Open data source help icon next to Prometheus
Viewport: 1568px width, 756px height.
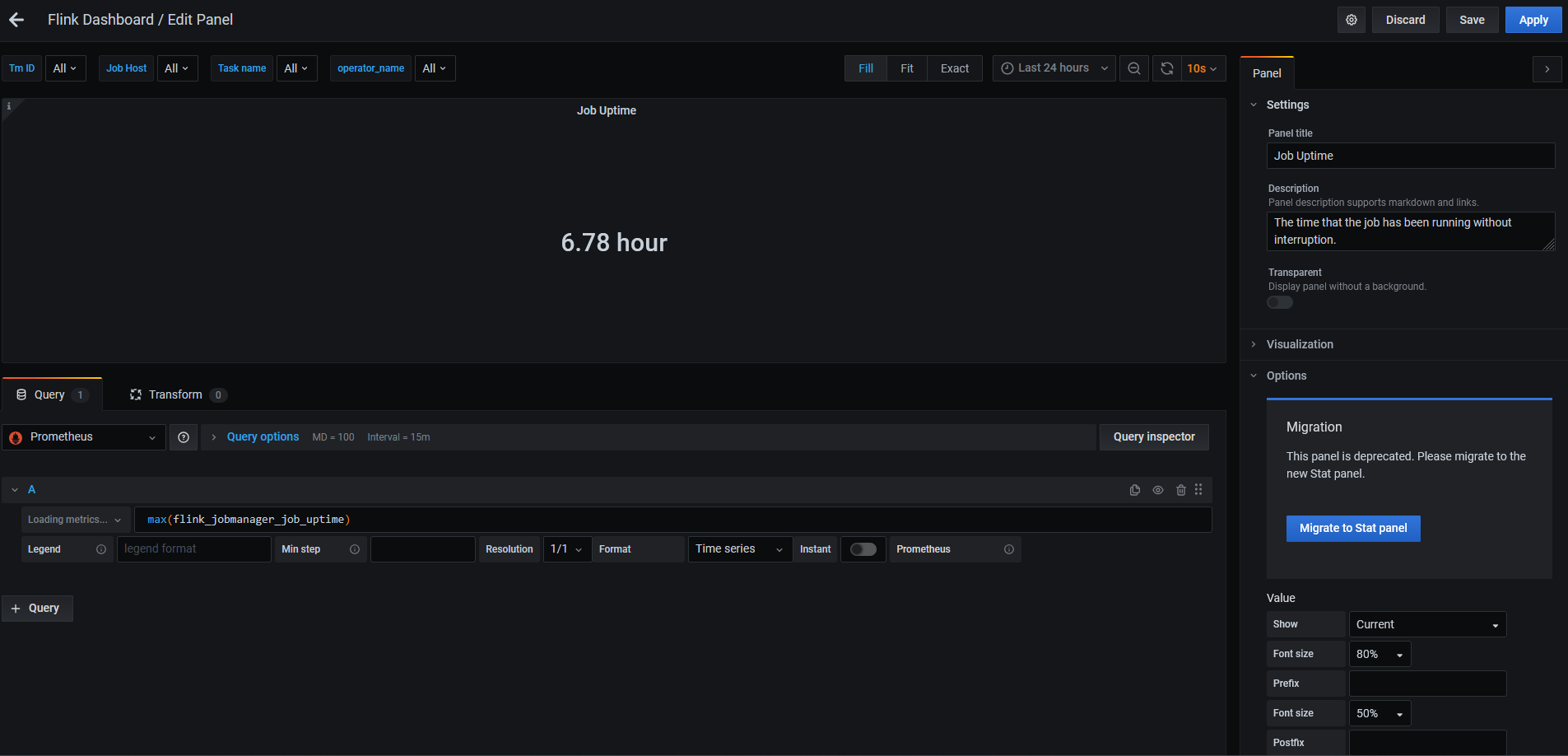(x=184, y=437)
